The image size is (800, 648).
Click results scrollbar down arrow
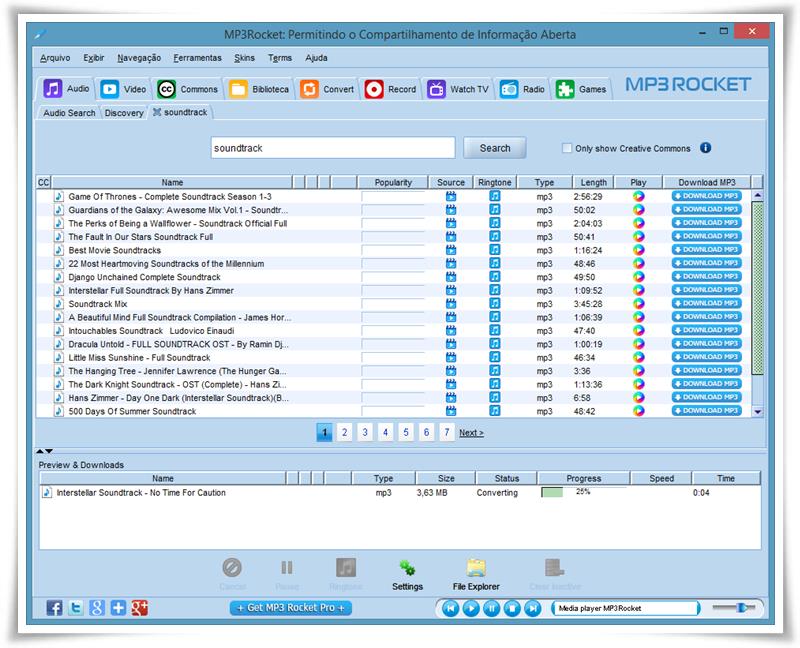click(758, 411)
